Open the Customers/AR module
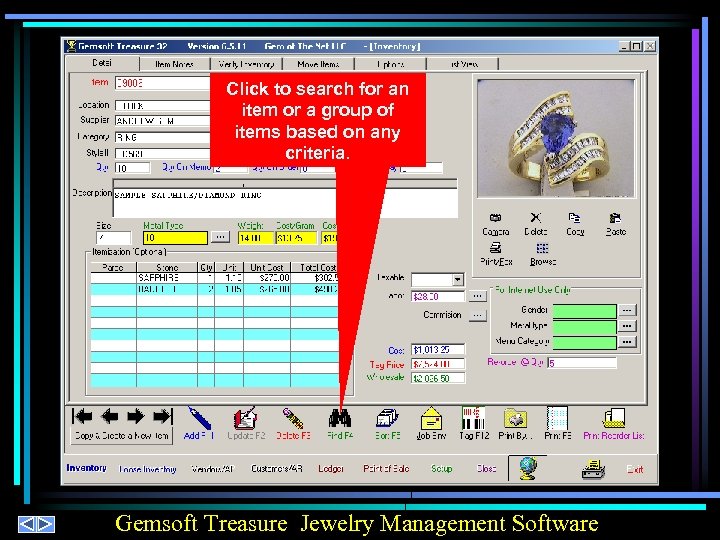The height and width of the screenshot is (540, 720). (277, 469)
